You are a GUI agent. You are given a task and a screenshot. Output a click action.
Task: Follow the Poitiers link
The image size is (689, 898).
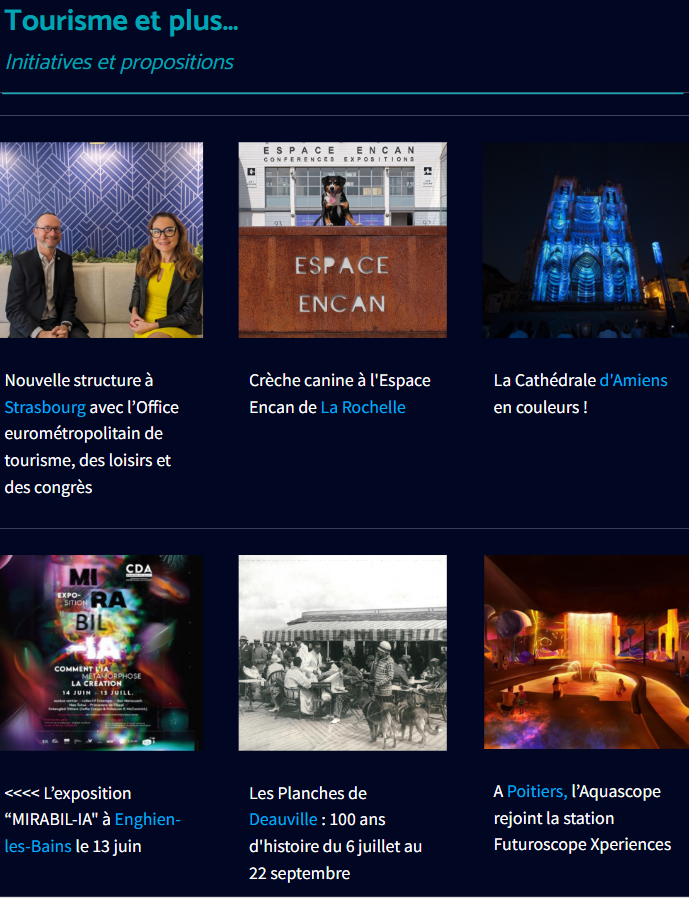(x=537, y=791)
